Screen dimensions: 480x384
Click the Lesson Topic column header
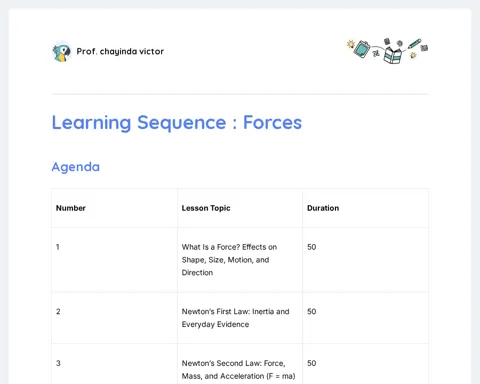(206, 208)
